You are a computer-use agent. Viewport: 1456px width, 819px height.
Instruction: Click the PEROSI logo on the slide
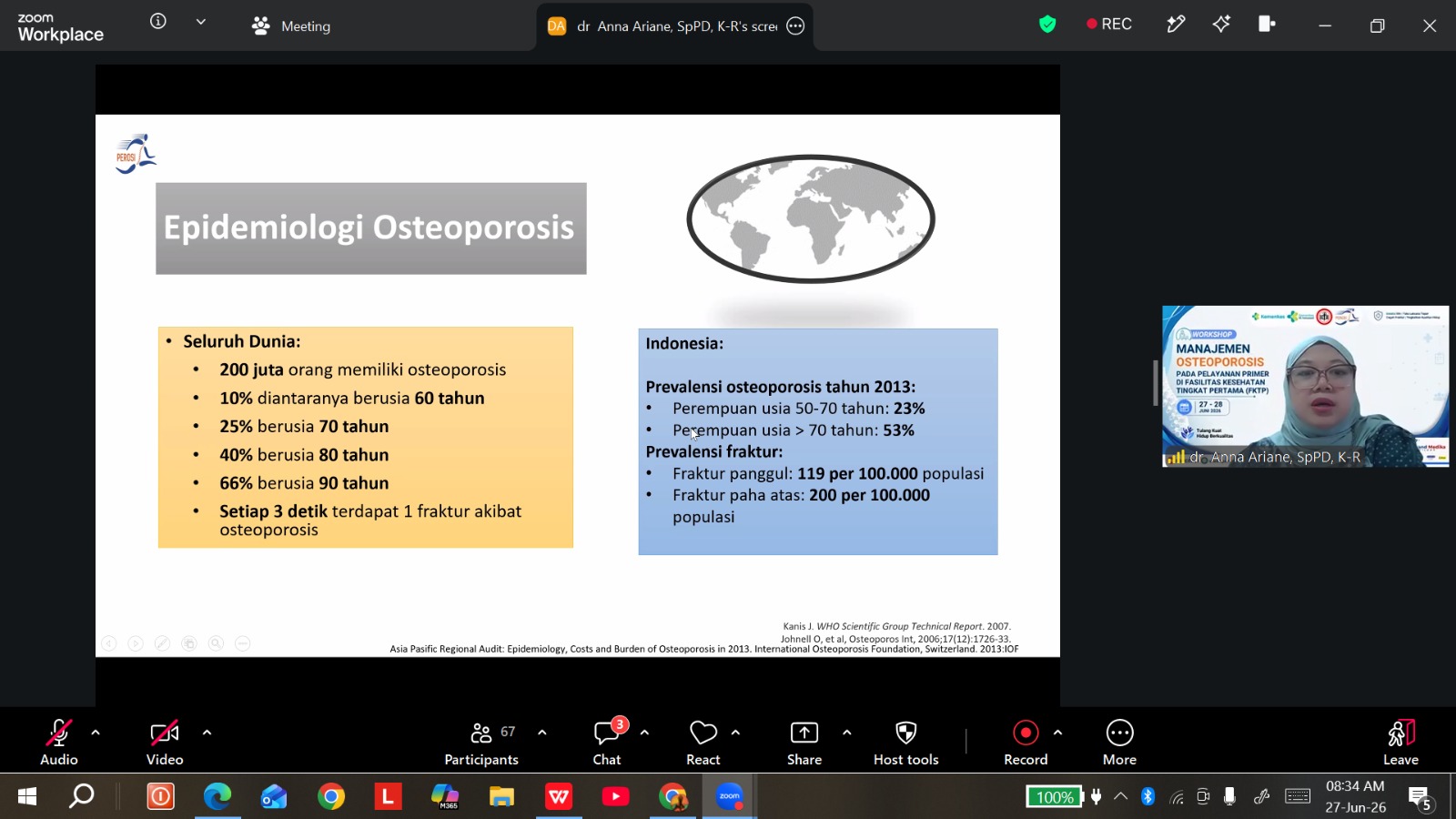[136, 154]
